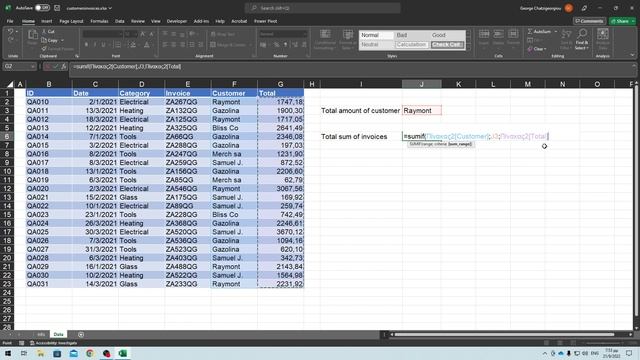Viewport: 640px width, 360px height.
Task: Click the Name Box
Action: click(x=20, y=66)
